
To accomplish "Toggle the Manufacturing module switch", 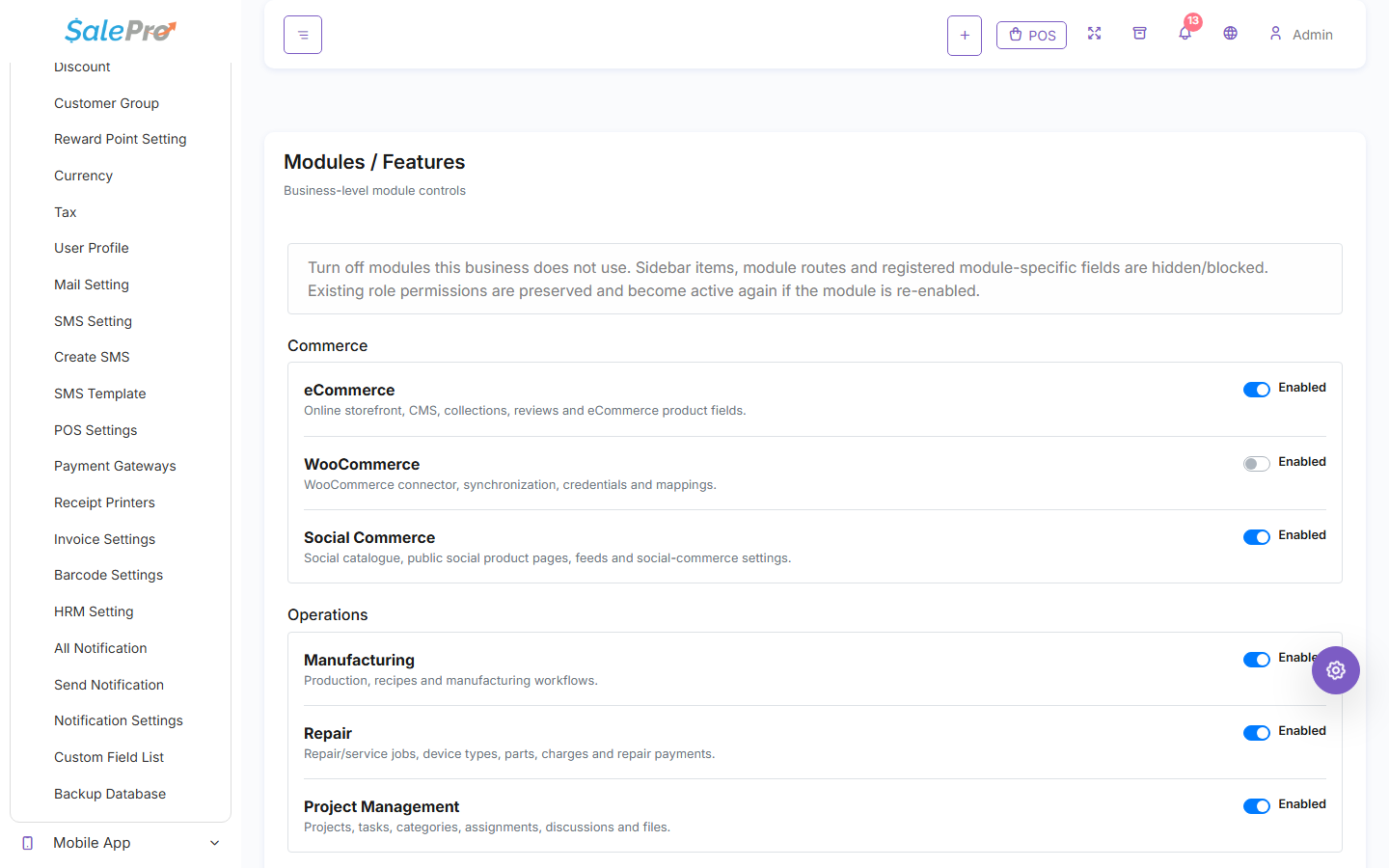I will click(x=1257, y=660).
